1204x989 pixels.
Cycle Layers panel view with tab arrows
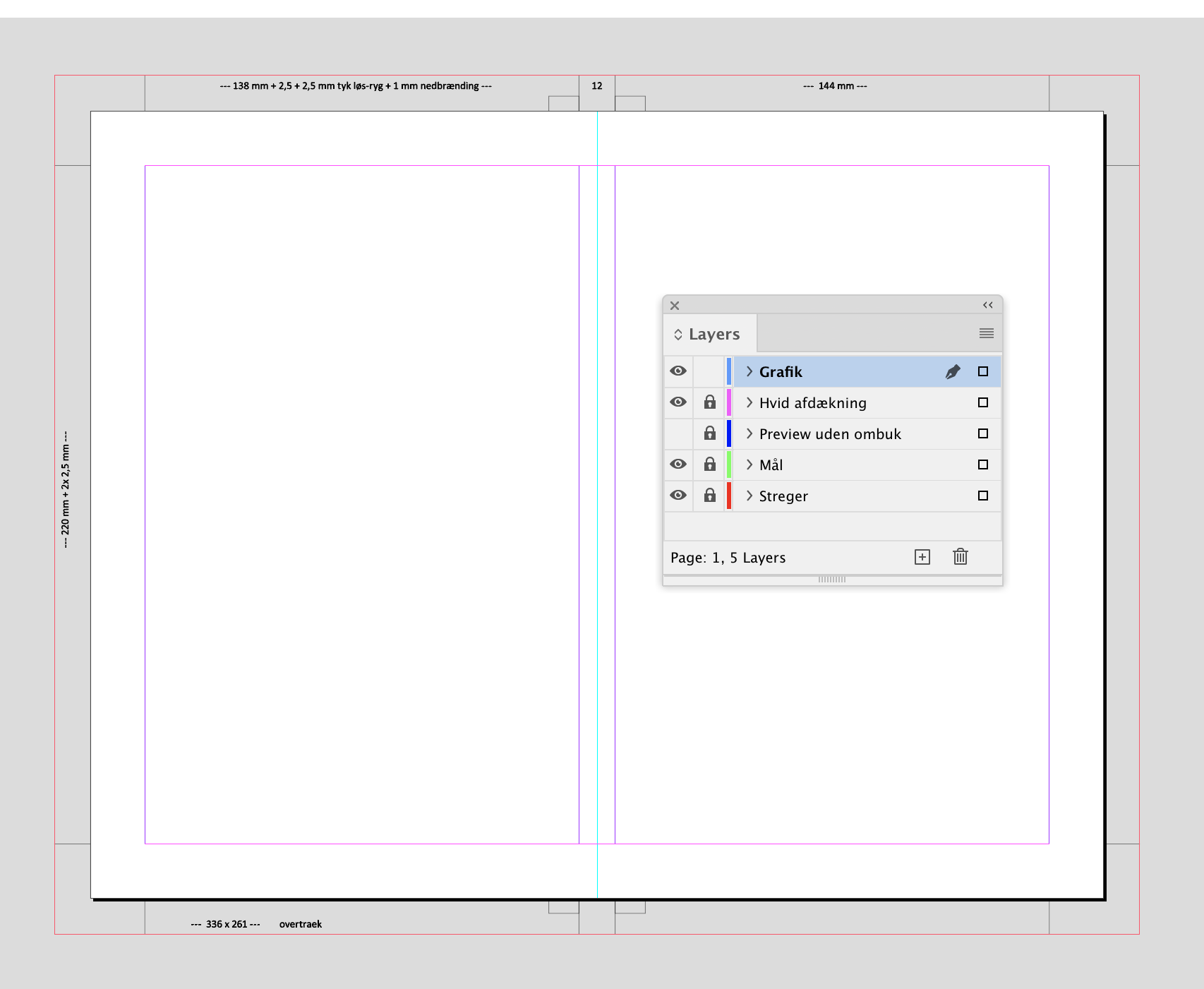[678, 335]
